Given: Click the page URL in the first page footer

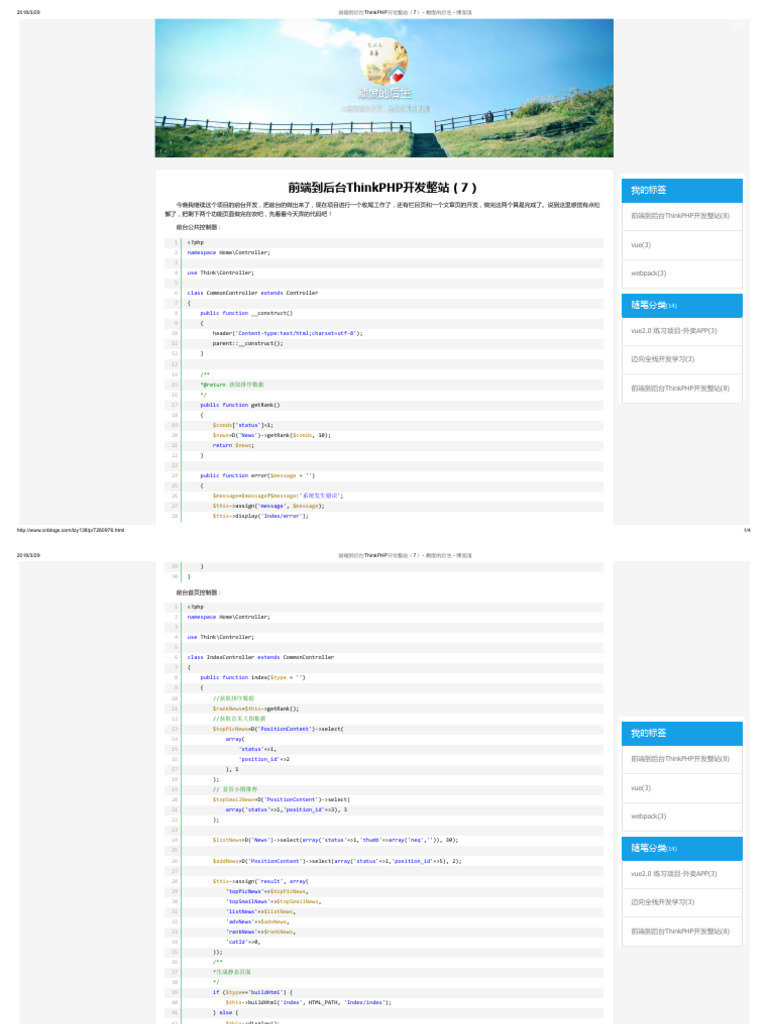Looking at the screenshot, I should point(71,530).
